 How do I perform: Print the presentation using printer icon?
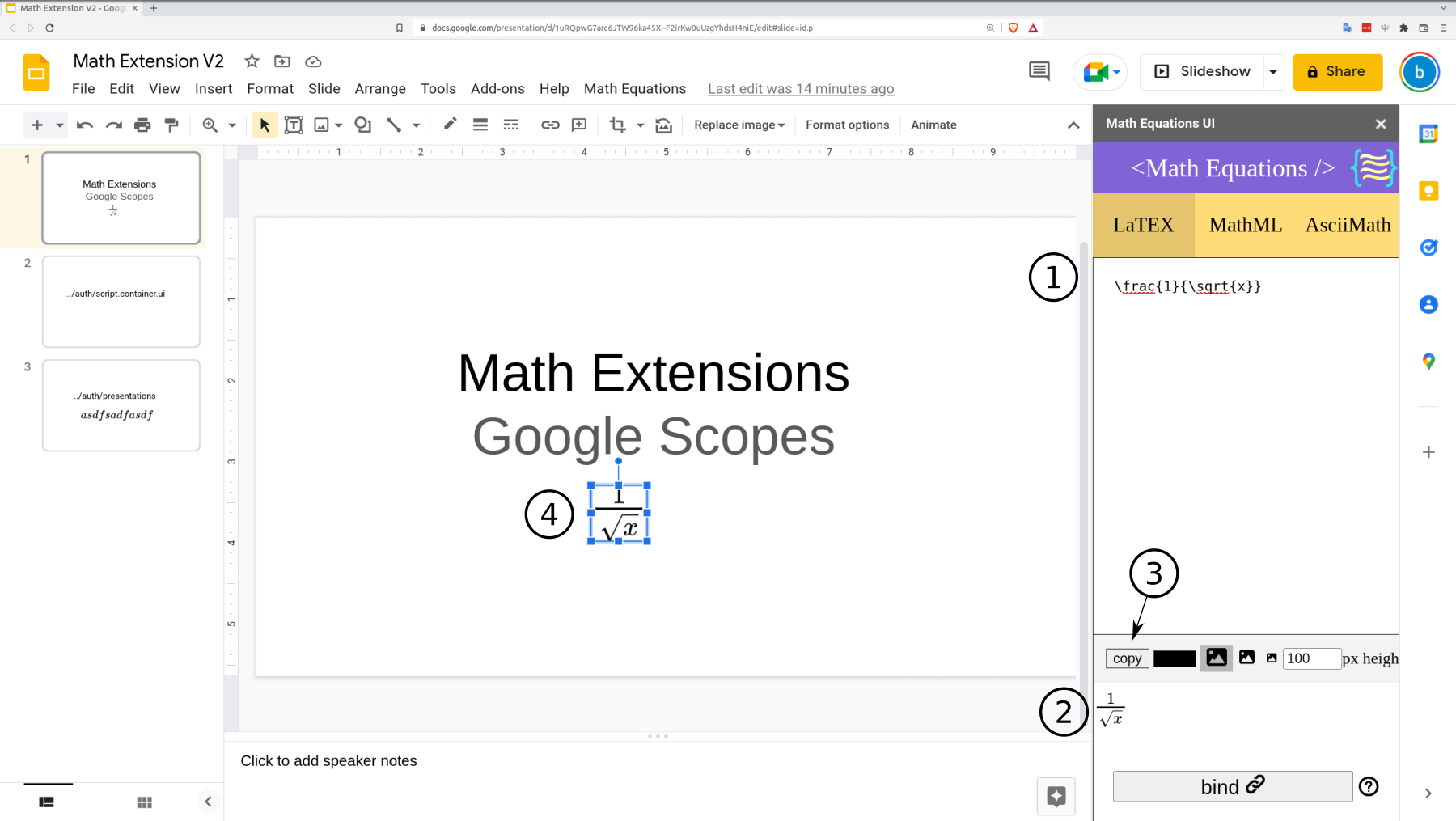[142, 125]
